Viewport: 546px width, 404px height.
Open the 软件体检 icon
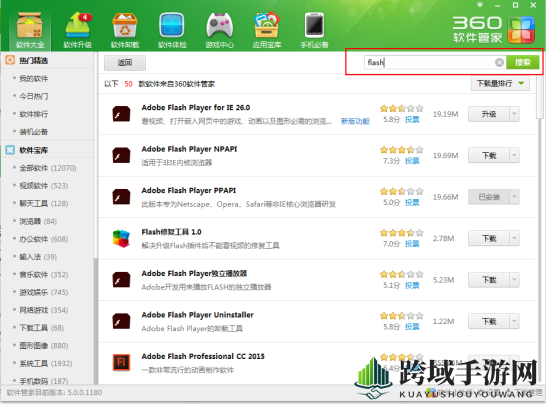click(172, 30)
